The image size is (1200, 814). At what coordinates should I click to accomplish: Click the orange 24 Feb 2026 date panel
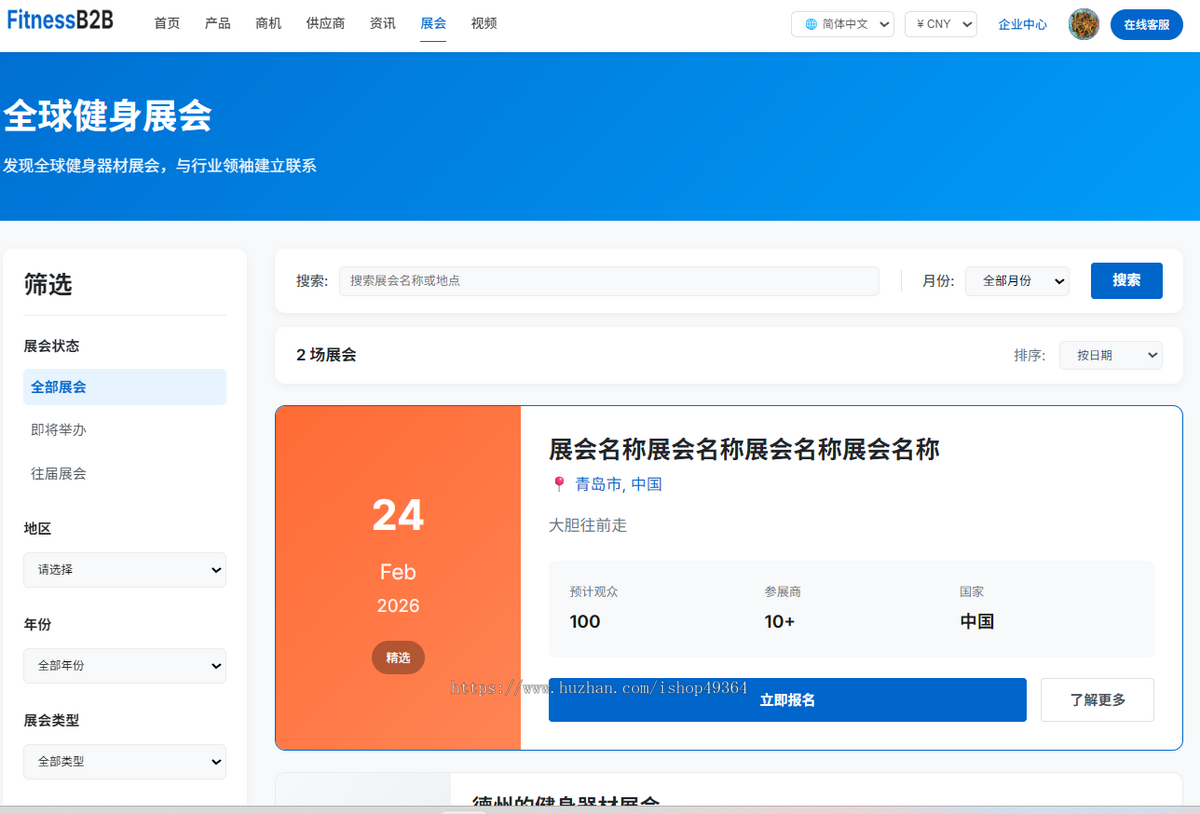[398, 578]
